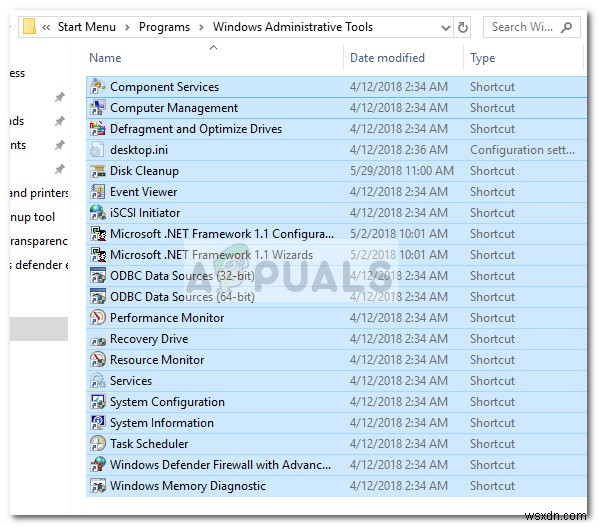Viewport: 598px width, 526px height.
Task: Click the desktop.ini file icon
Action: point(98,150)
